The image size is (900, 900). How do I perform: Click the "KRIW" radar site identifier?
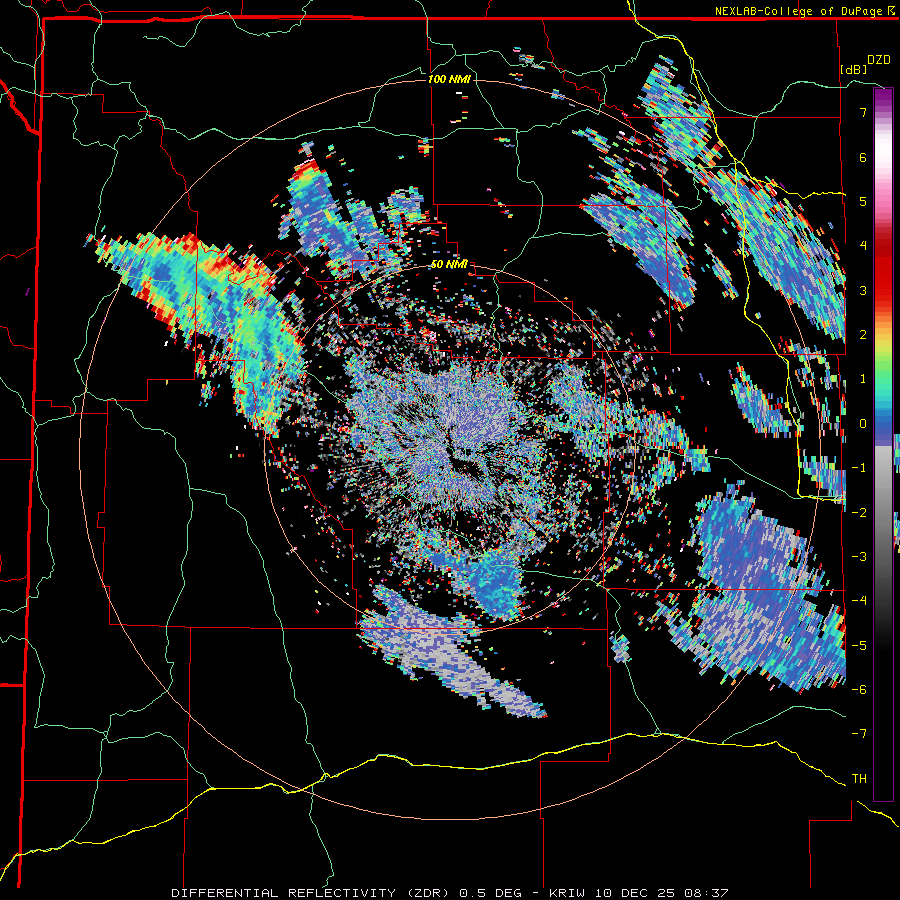(568, 893)
